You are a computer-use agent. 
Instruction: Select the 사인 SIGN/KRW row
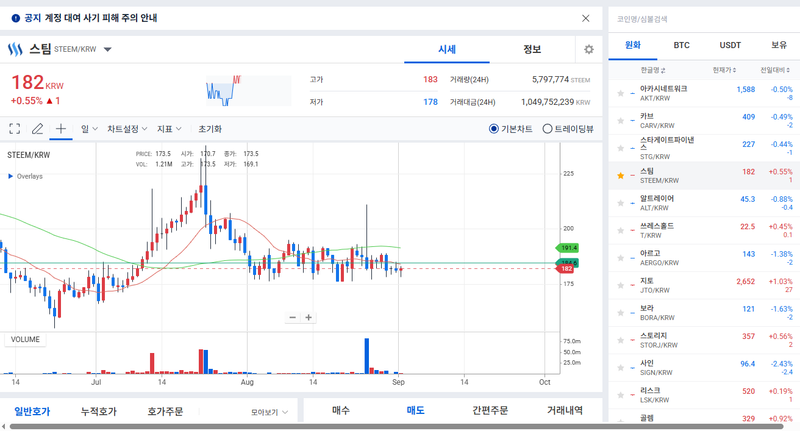click(x=704, y=368)
